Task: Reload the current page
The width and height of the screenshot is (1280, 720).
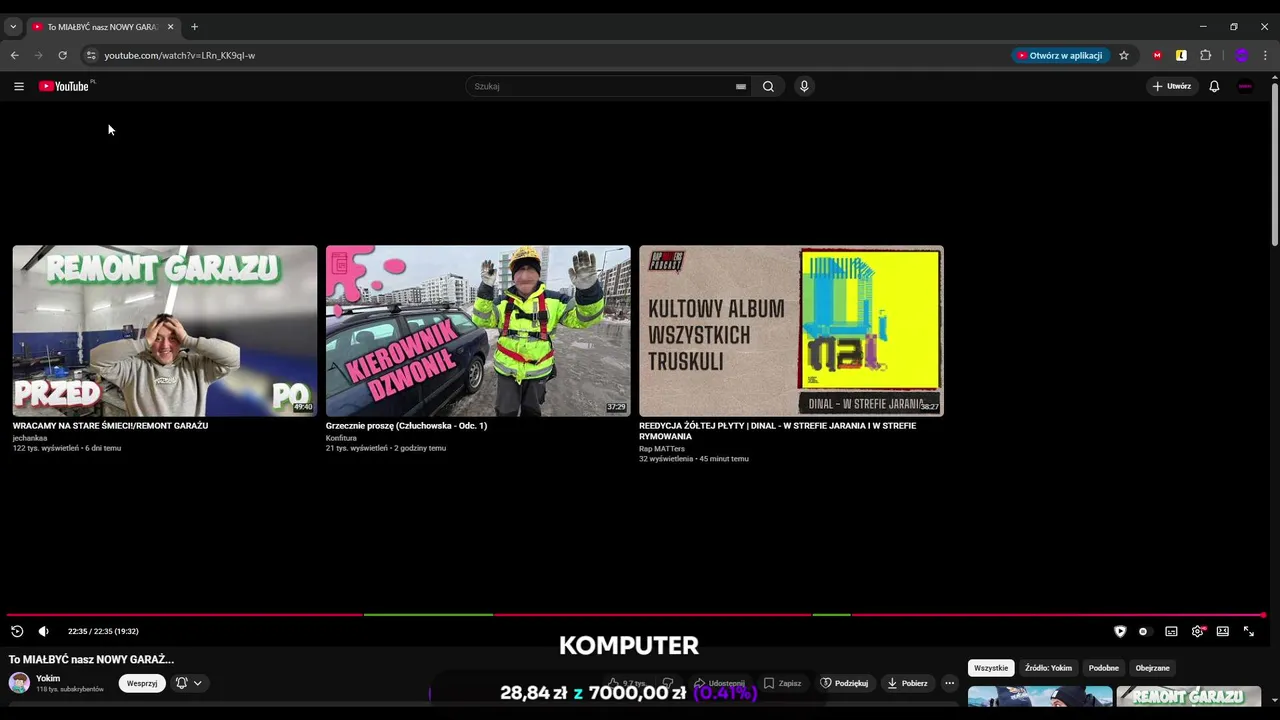Action: coord(62,55)
